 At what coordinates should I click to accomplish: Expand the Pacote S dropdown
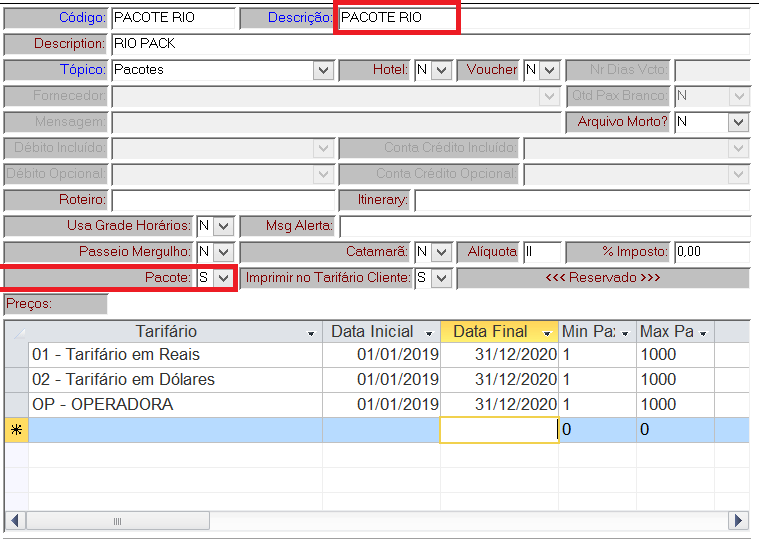click(x=223, y=278)
